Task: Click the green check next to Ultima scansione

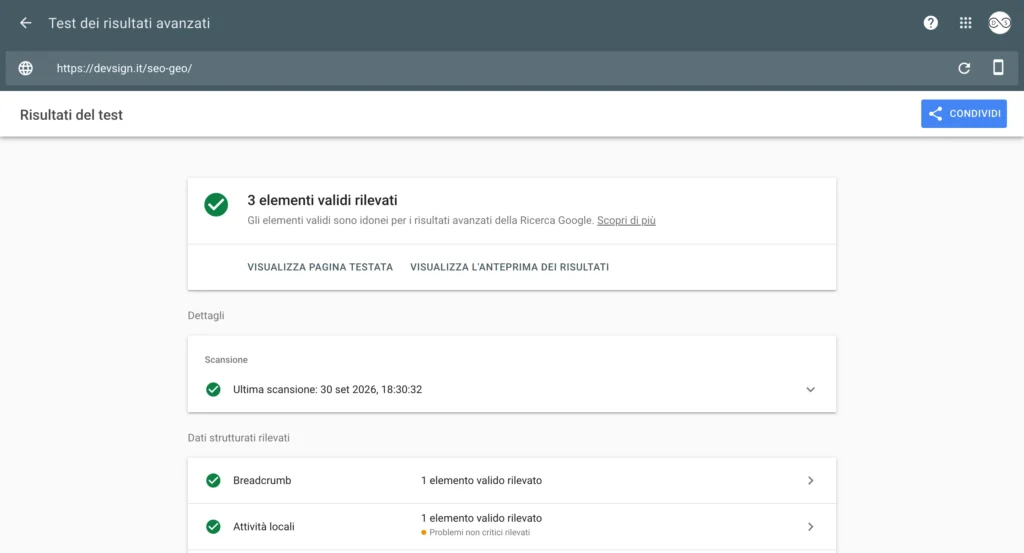Action: tap(213, 390)
